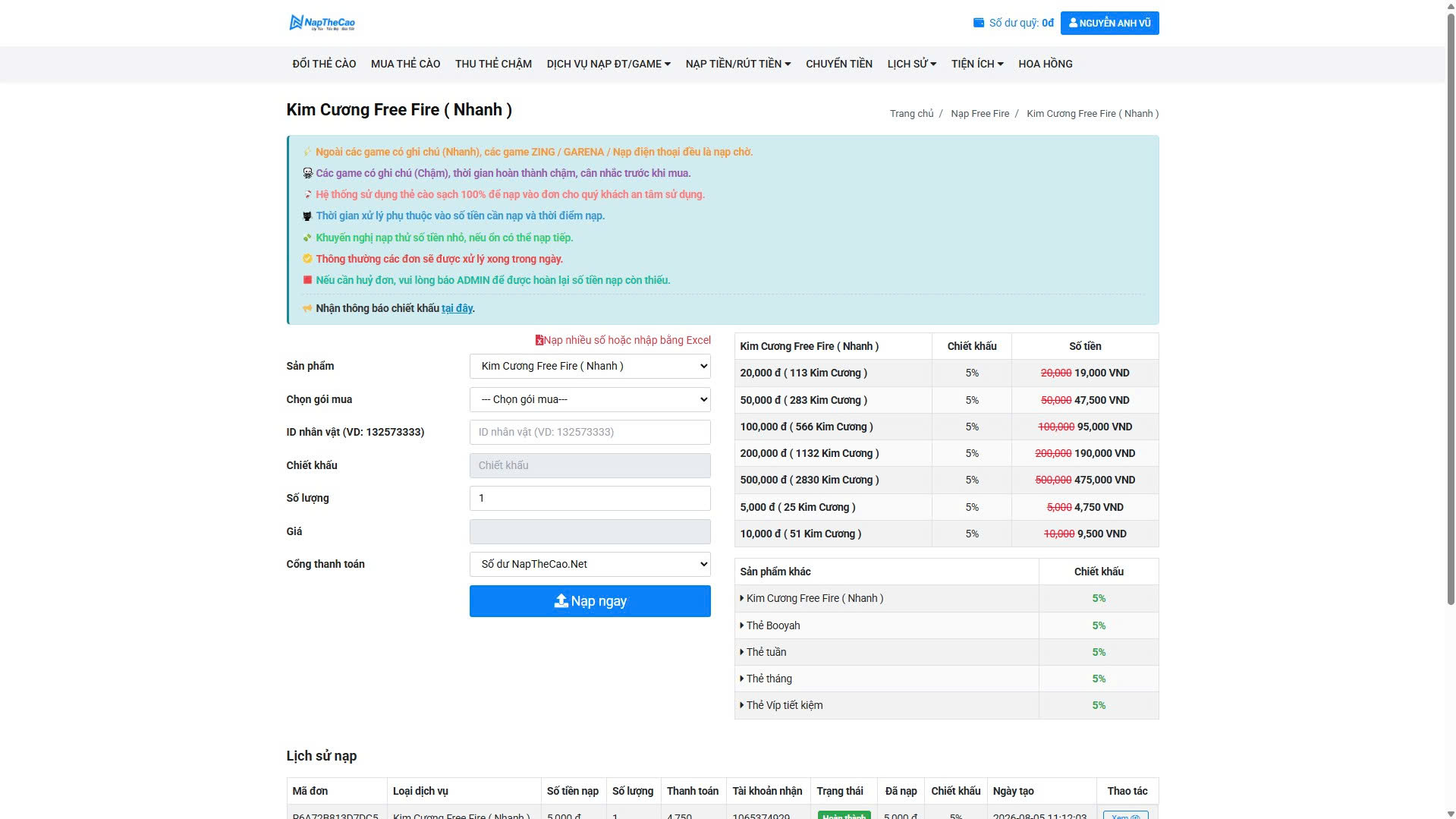Expand NẠP TIỀN/RÚT TIỀN menu
1456x819 pixels.
(737, 64)
